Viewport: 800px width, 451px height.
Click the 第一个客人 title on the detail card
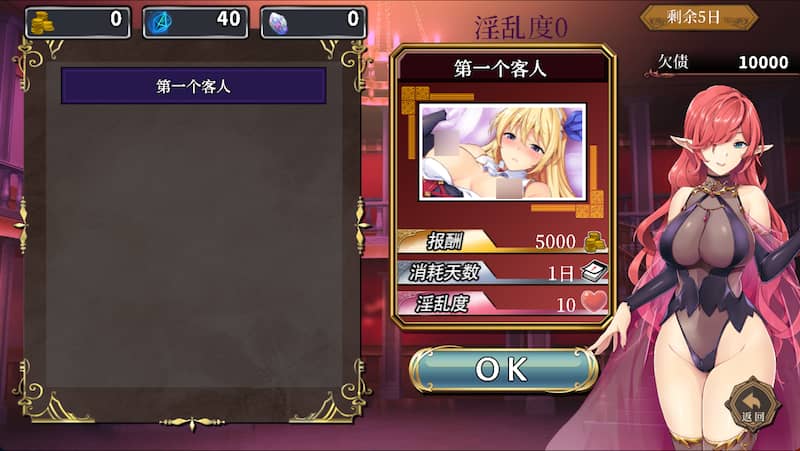click(500, 68)
